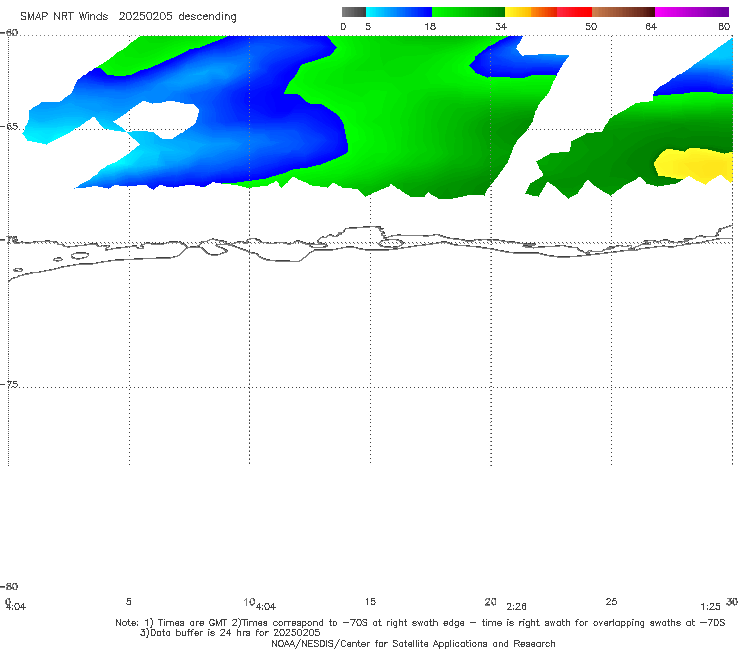Pick the magenta-purple colorbar segment
The image size is (740, 650).
(x=692, y=12)
